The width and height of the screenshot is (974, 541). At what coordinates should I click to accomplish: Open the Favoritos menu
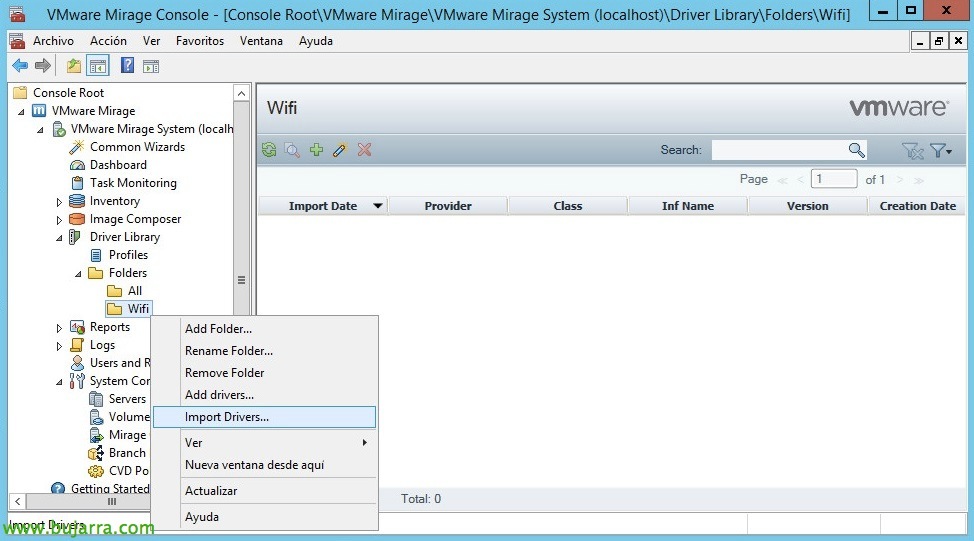pos(199,41)
